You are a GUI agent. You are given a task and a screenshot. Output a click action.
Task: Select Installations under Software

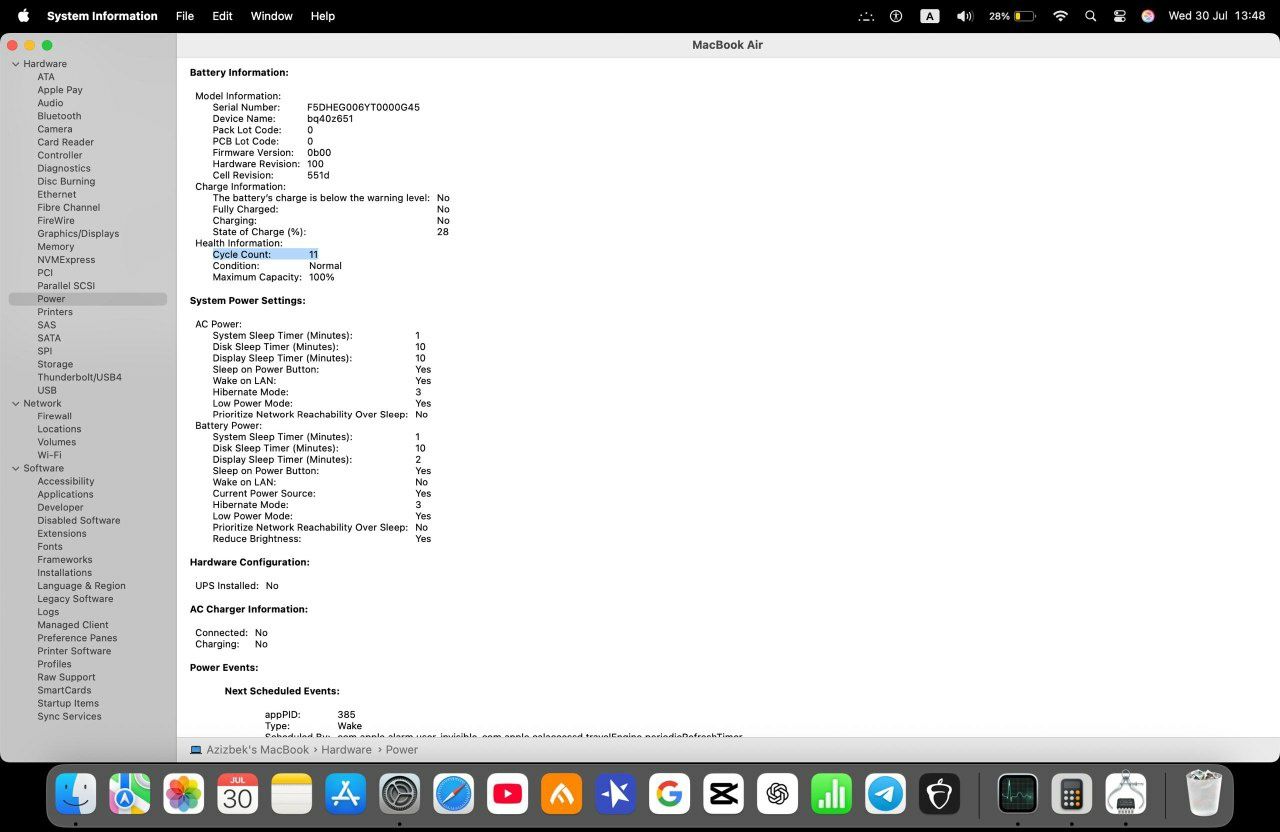pos(64,573)
